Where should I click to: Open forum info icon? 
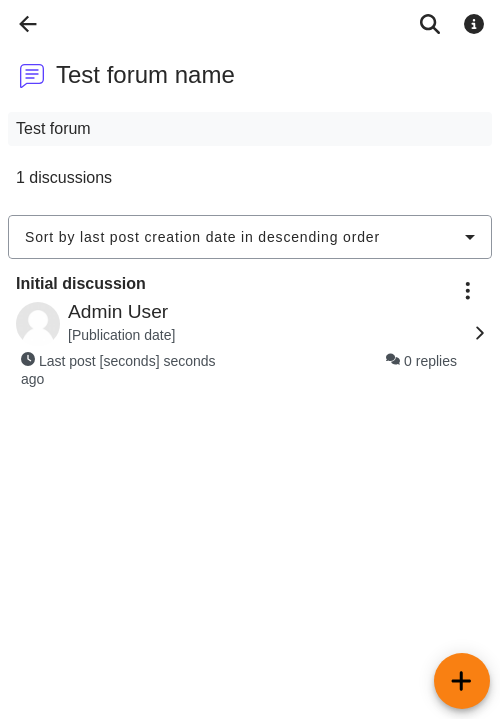(474, 24)
